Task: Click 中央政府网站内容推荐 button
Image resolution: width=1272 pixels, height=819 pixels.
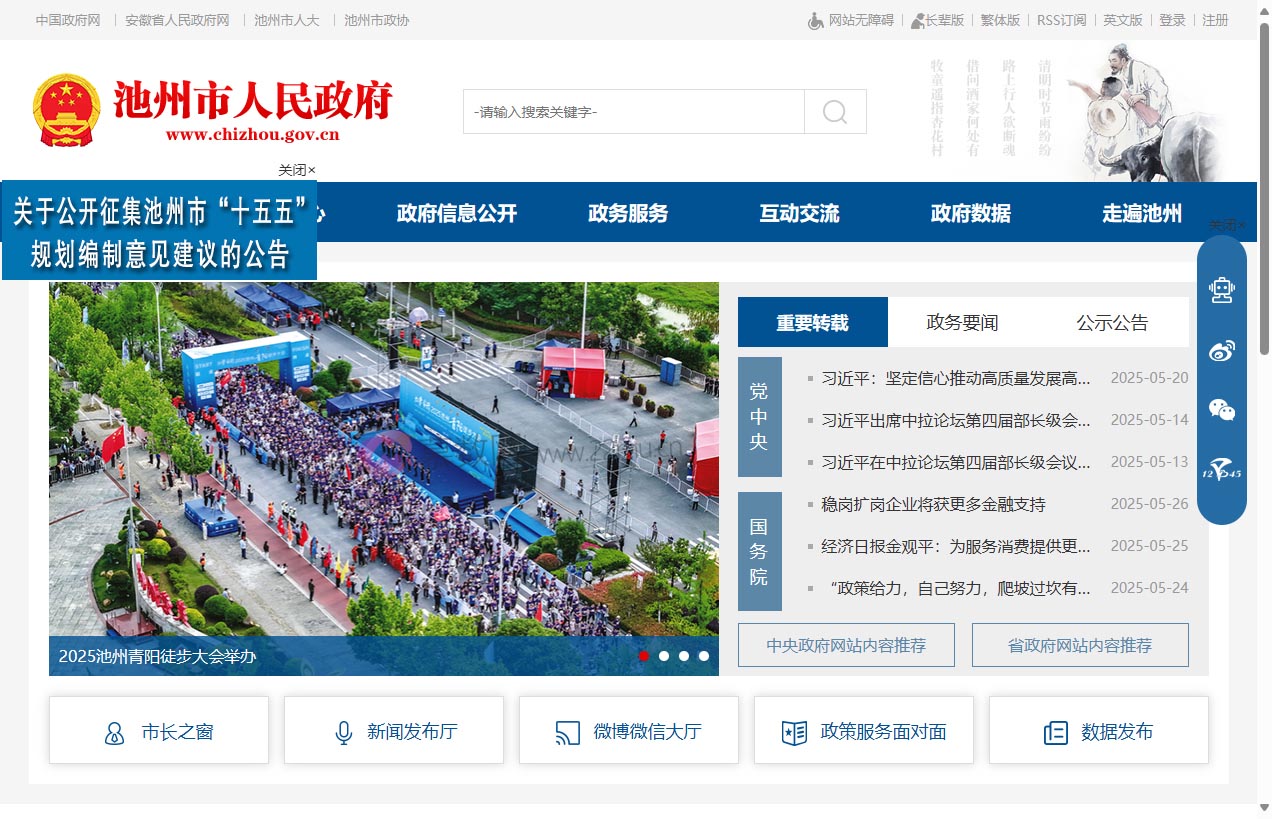Action: [846, 645]
